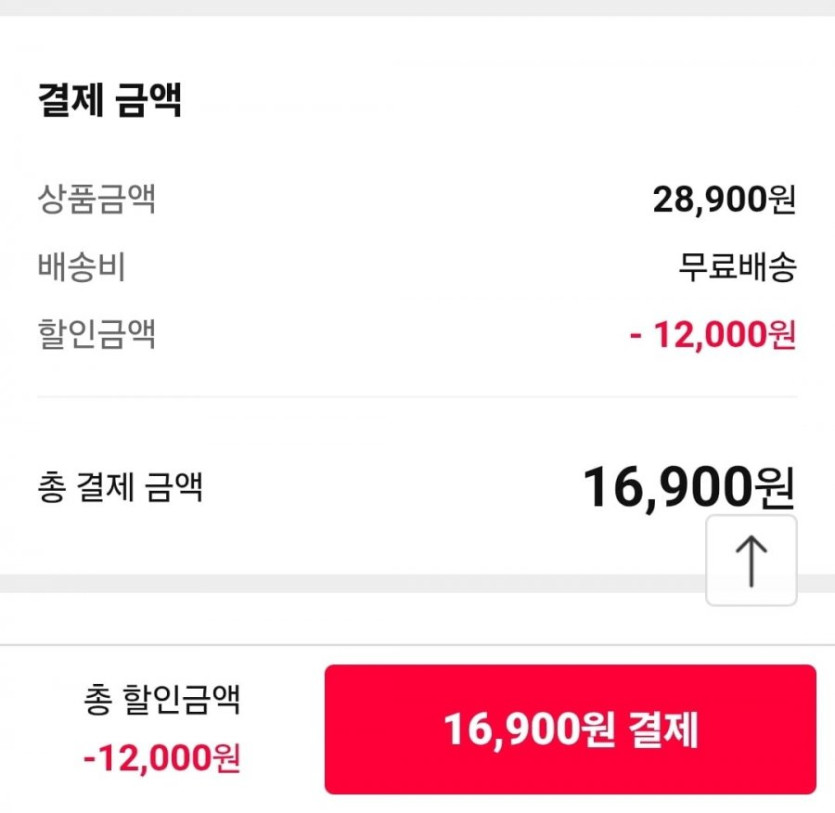Select the 상품금액 label

96,200
